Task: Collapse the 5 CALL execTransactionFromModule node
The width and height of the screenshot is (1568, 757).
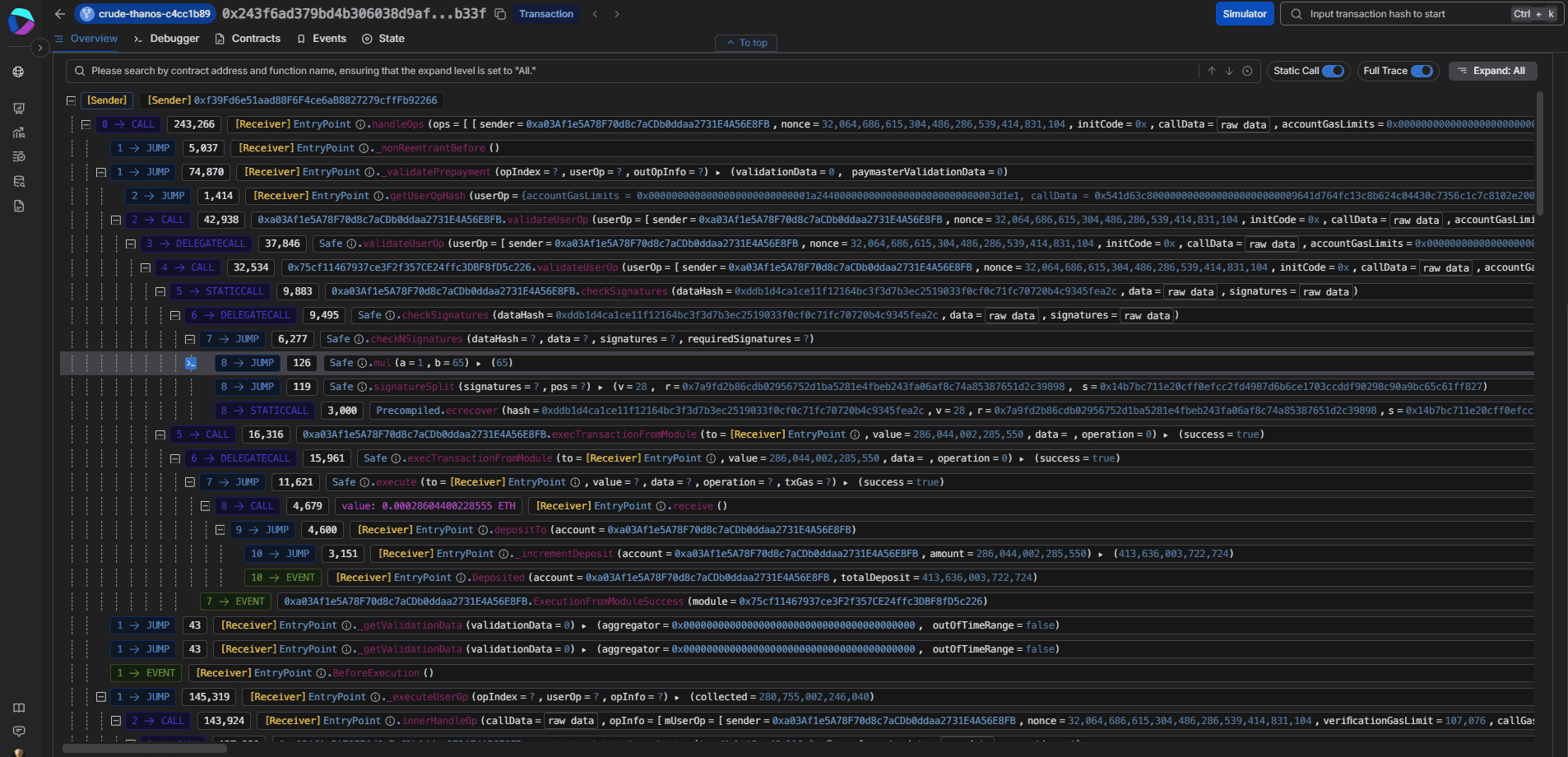Action: [160, 434]
